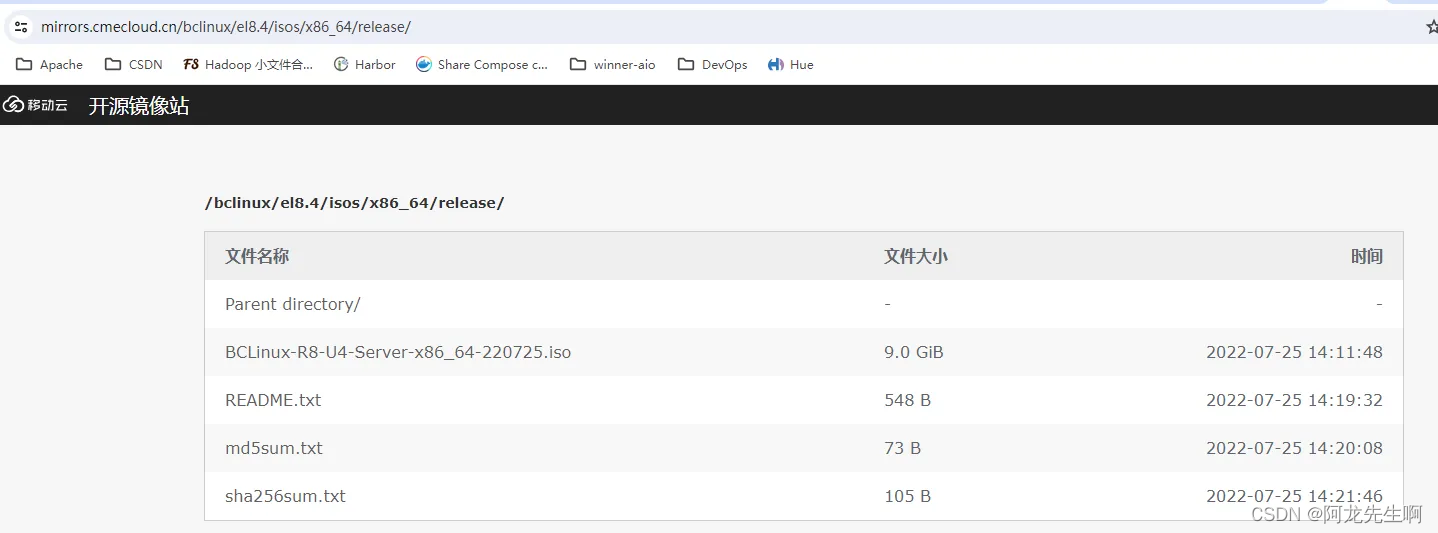This screenshot has width=1438, height=533.
Task: Open the DevOps bookmarks folder
Action: (713, 64)
